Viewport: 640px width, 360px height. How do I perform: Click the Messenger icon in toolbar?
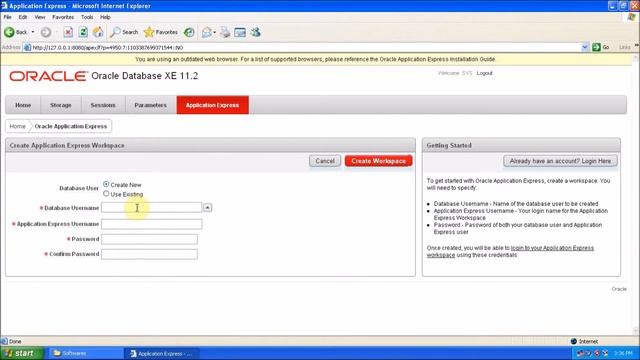tap(256, 32)
